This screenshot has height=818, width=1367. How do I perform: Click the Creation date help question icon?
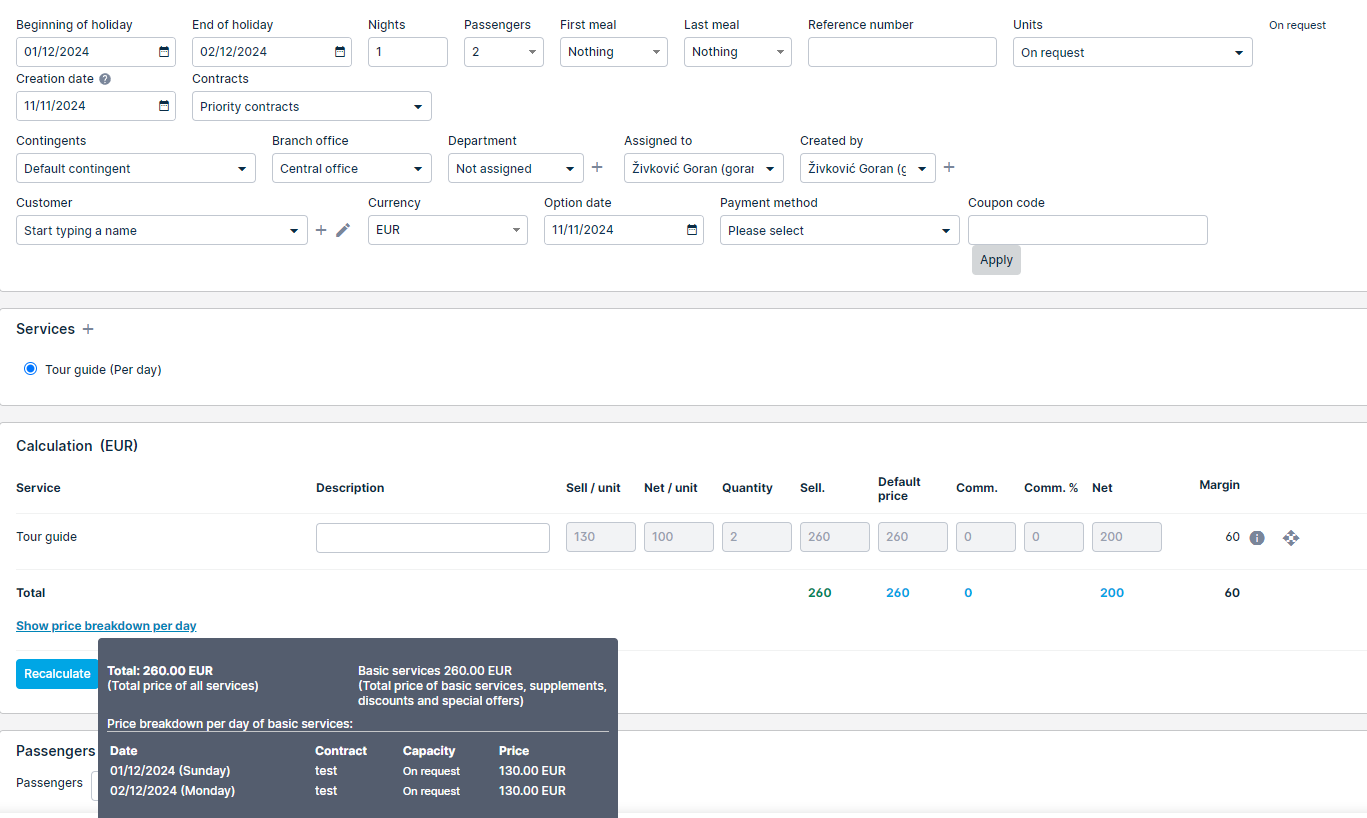point(105,79)
